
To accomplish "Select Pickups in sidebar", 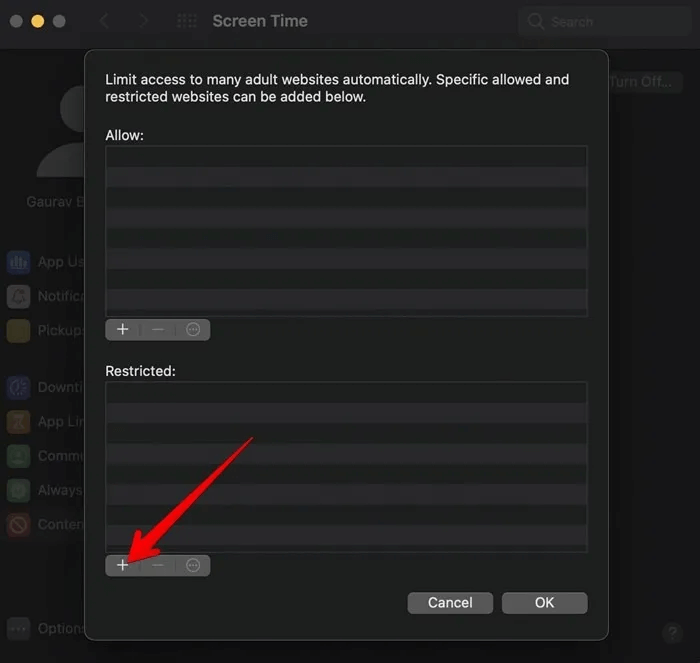I will pos(45,331).
